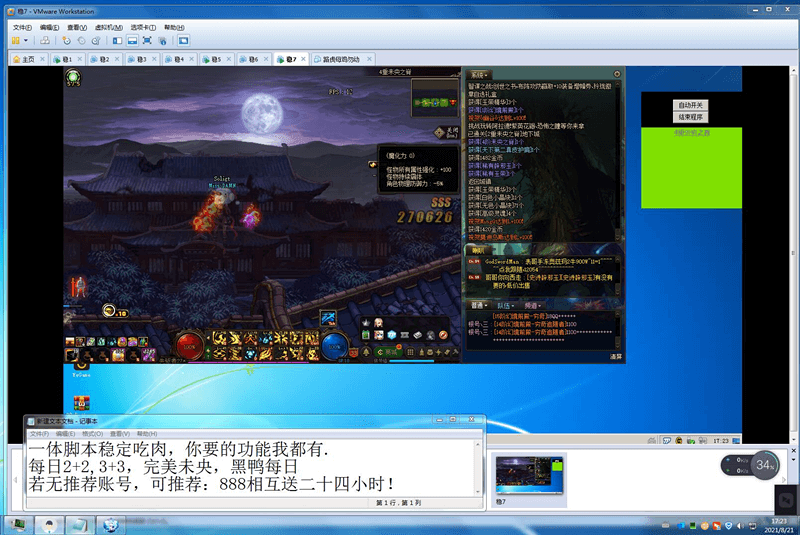The height and width of the screenshot is (535, 800).
Task: Click the send Ctrl+Alt+Del toolbar icon
Action: coord(45,40)
